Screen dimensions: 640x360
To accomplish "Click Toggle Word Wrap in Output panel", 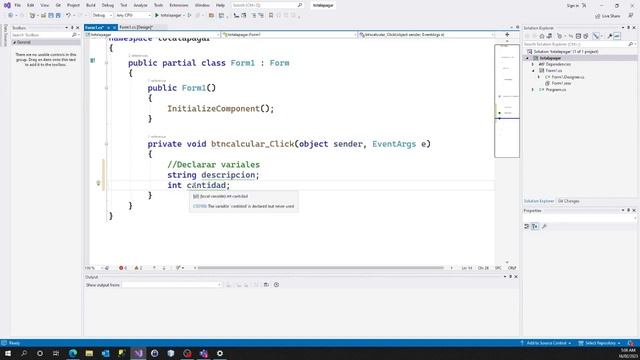I will tap(266, 285).
